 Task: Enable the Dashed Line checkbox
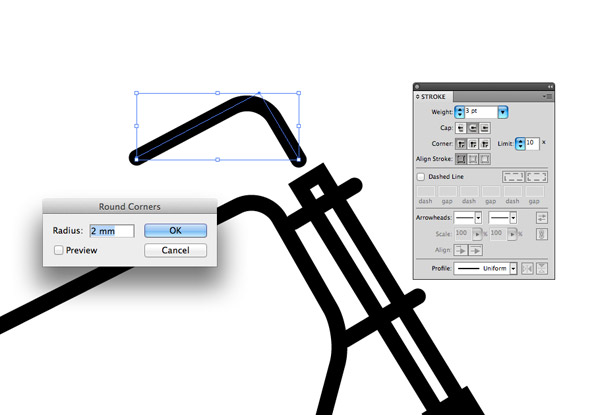(x=421, y=177)
